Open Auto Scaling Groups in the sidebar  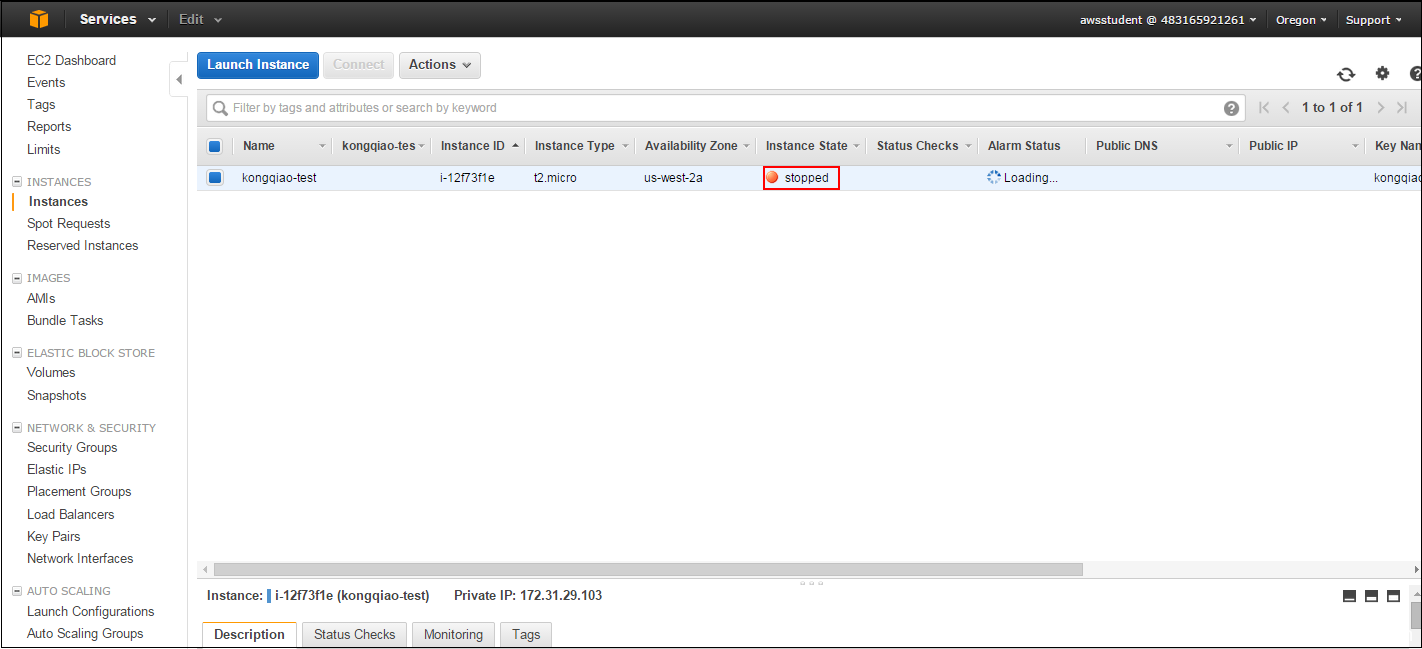coord(85,634)
